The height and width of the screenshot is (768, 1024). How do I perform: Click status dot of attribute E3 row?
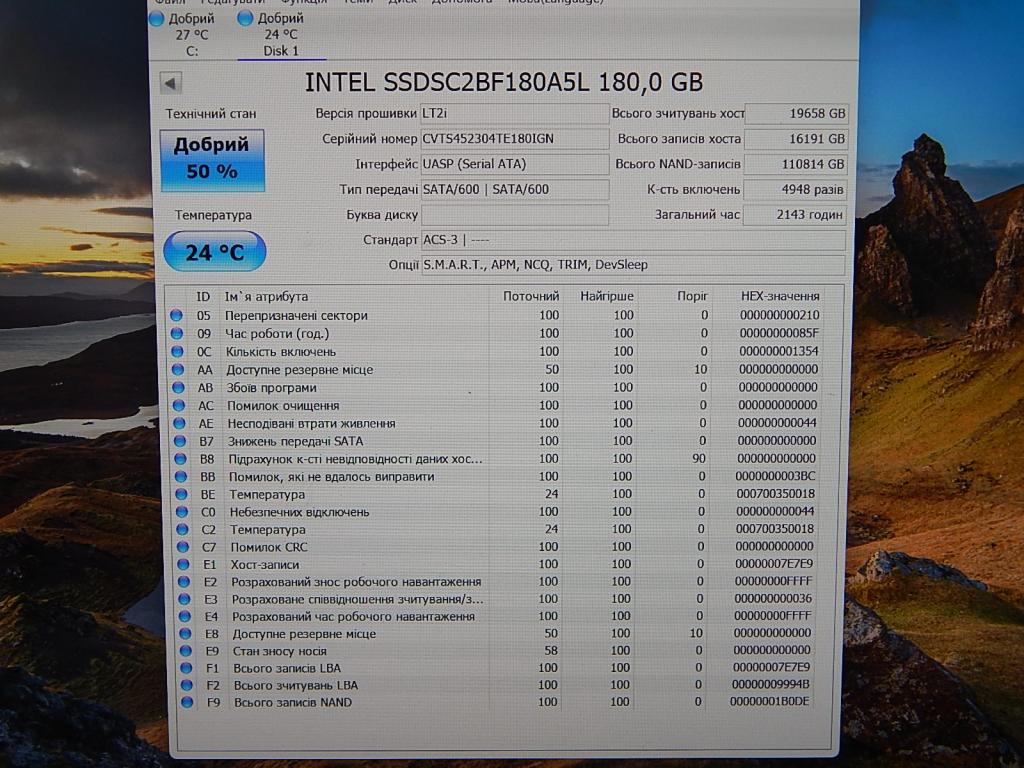click(185, 599)
